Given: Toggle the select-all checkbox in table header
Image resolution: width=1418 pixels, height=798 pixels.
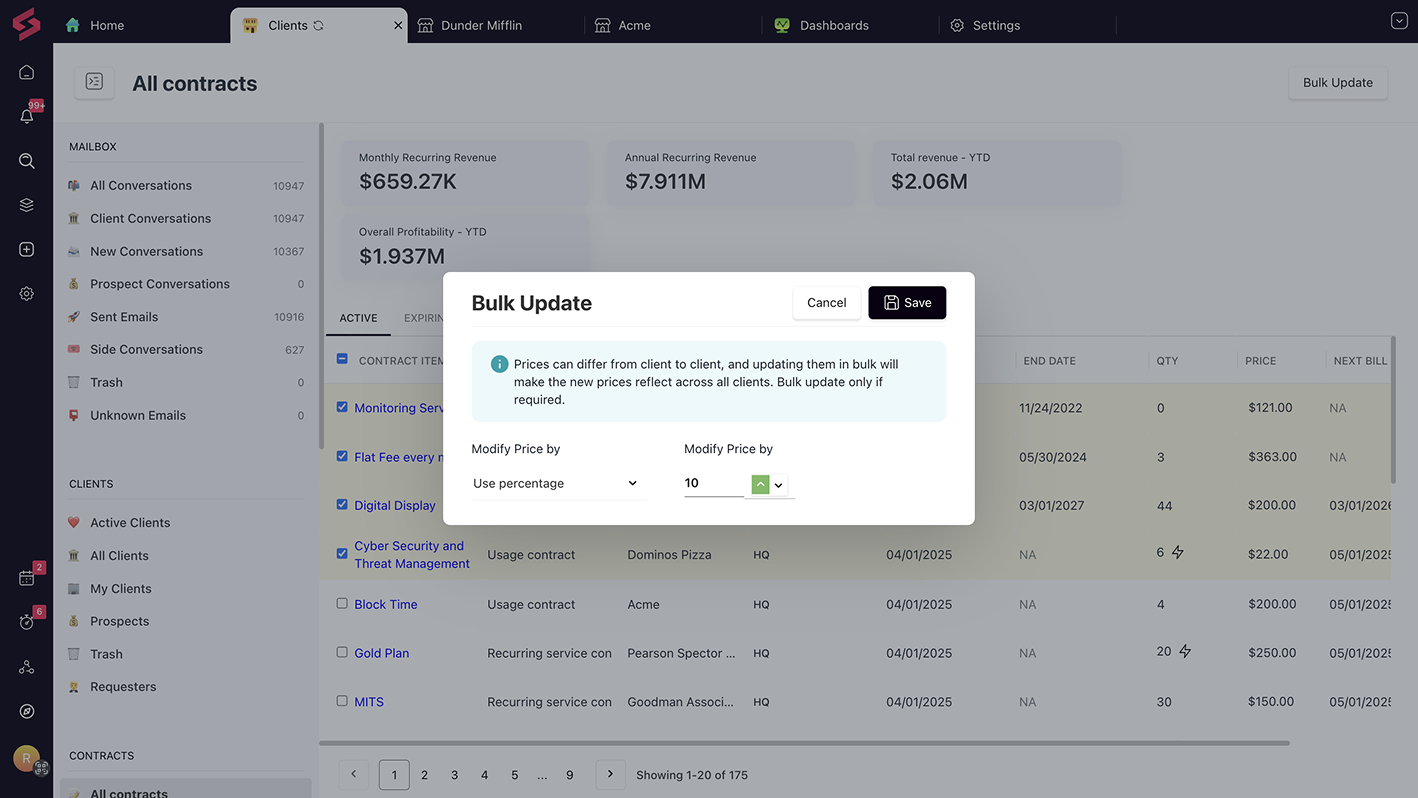Looking at the screenshot, I should click(342, 359).
